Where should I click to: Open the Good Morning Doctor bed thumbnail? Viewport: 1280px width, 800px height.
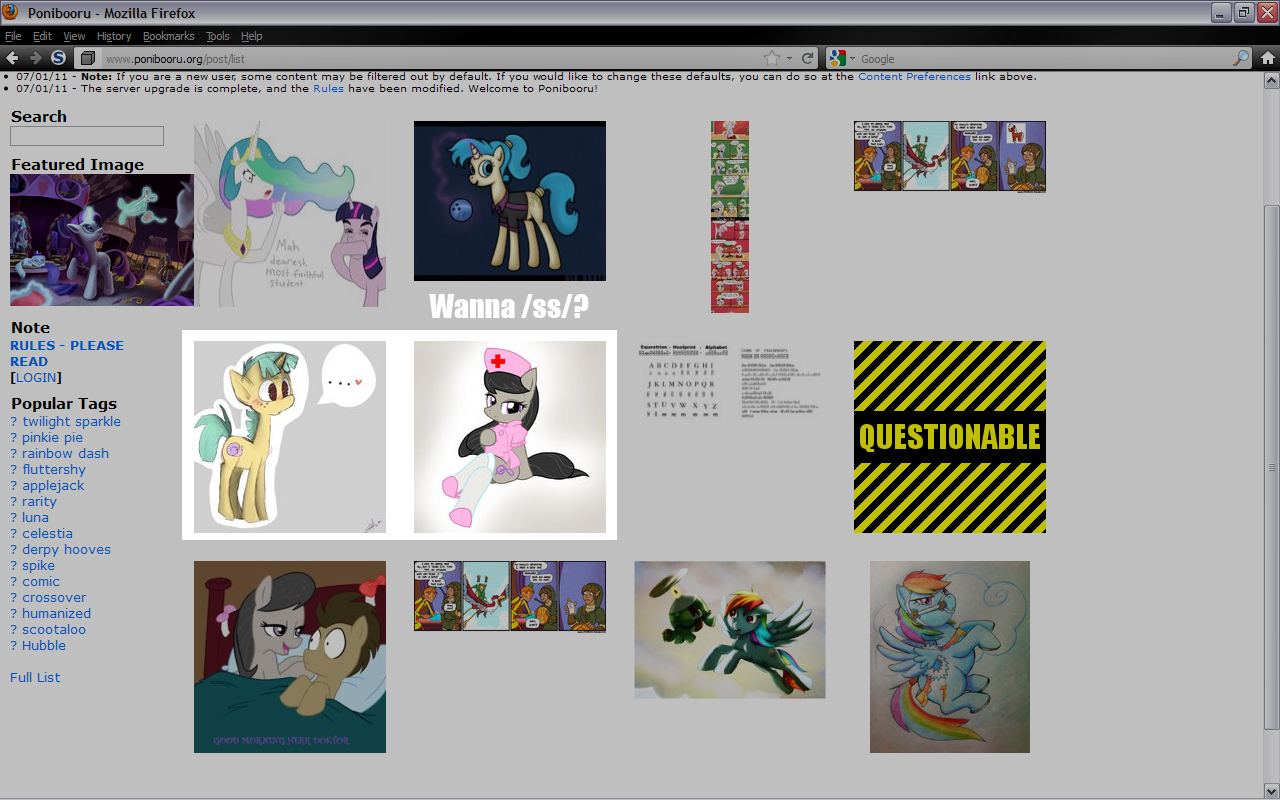click(x=290, y=657)
